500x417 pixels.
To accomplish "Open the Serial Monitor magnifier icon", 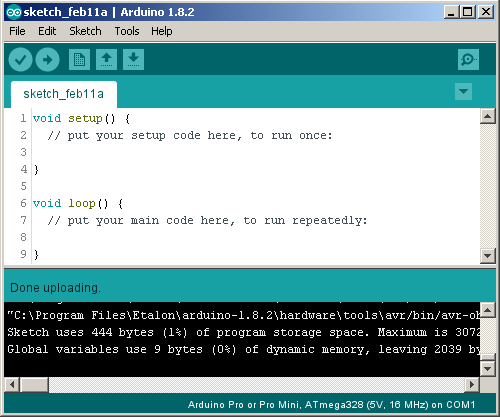I will [x=468, y=60].
